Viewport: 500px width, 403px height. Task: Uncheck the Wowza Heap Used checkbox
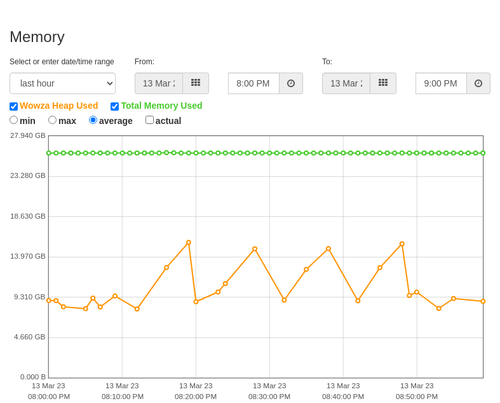(14, 106)
